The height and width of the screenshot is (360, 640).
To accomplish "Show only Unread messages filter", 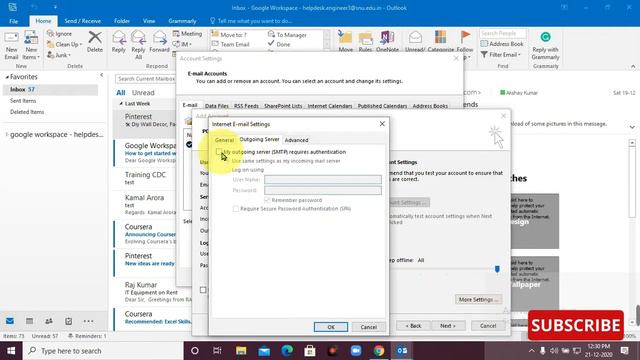I will tap(143, 93).
